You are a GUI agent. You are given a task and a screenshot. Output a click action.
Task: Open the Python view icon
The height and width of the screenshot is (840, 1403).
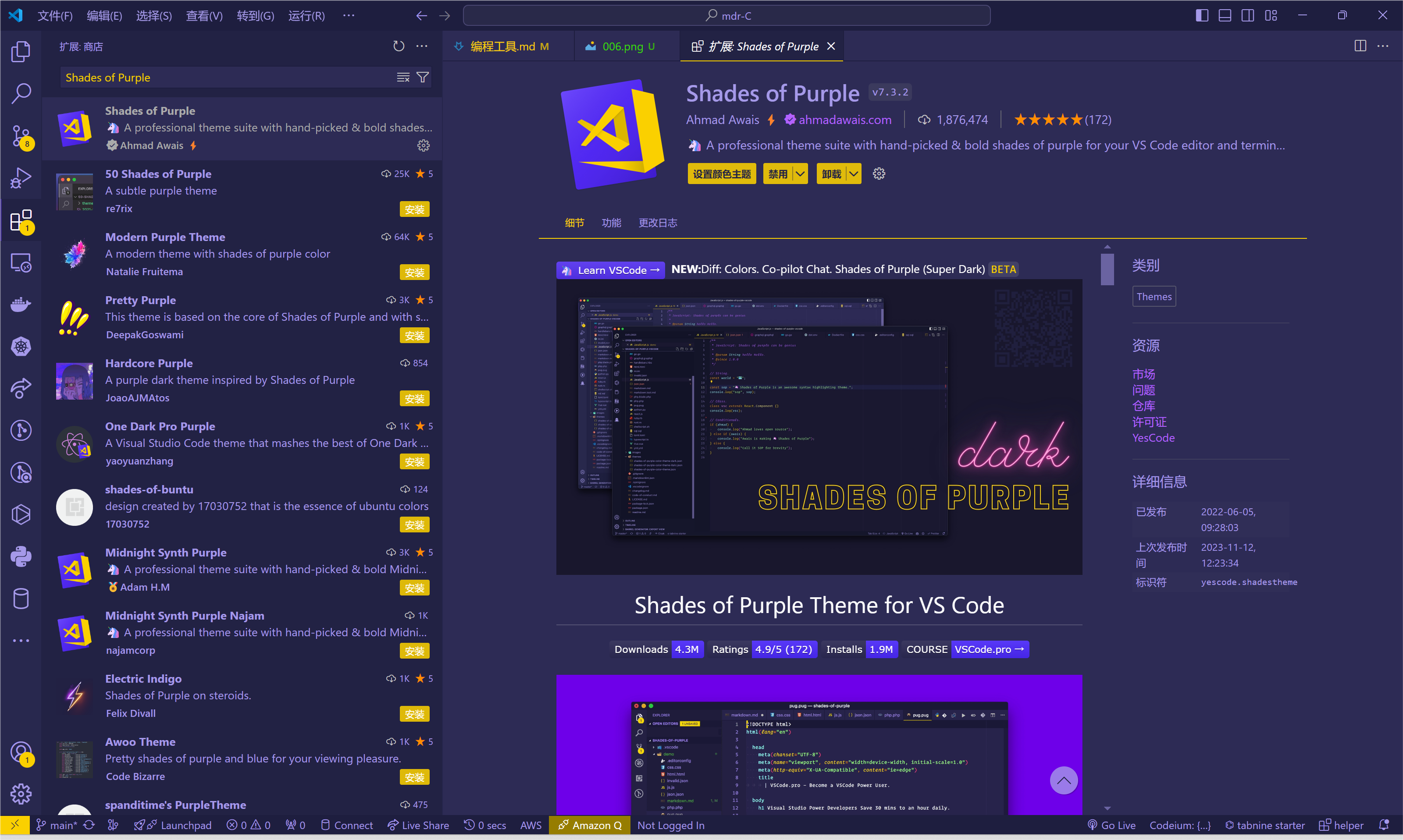(x=21, y=557)
